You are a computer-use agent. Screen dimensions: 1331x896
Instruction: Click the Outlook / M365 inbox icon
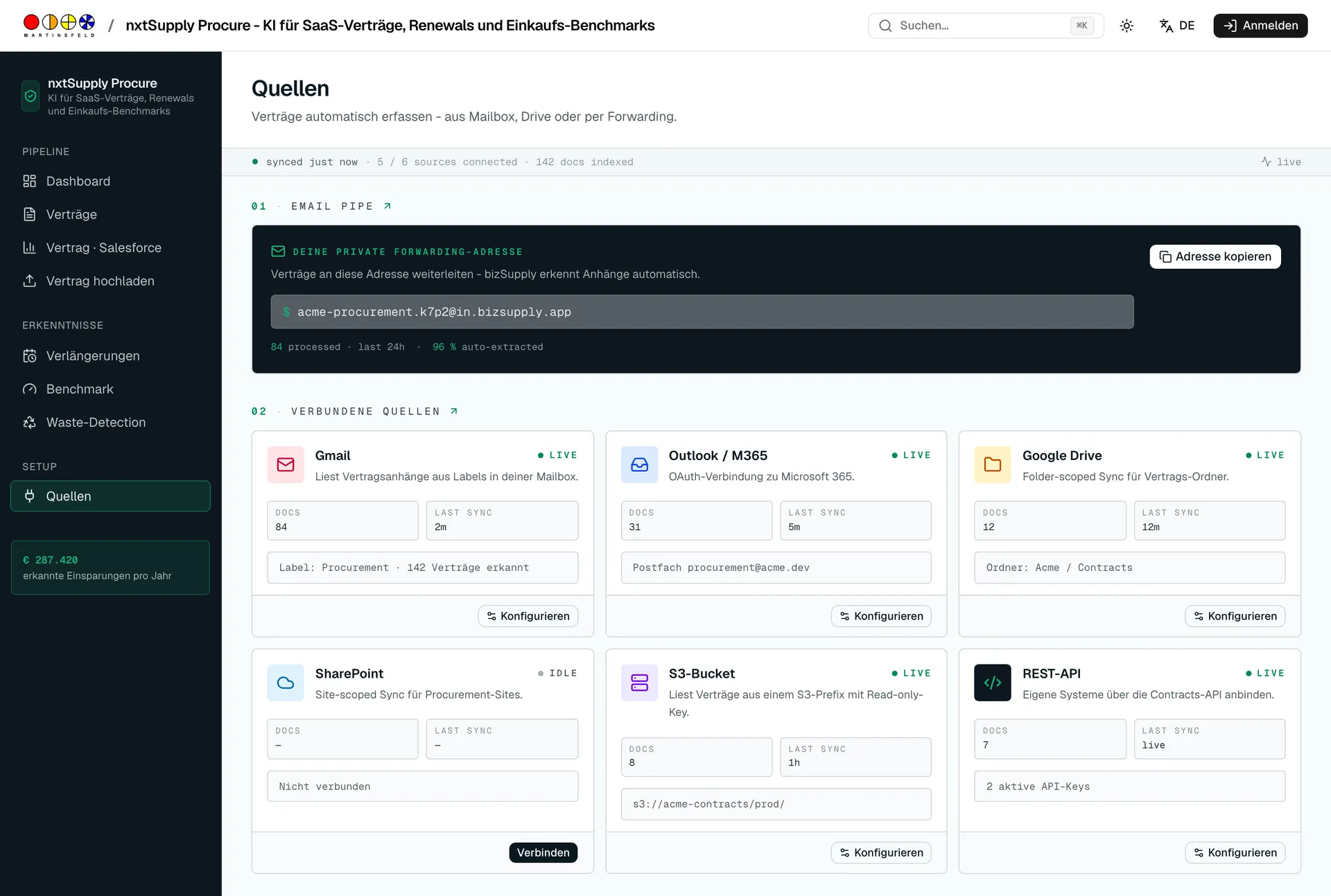click(639, 464)
